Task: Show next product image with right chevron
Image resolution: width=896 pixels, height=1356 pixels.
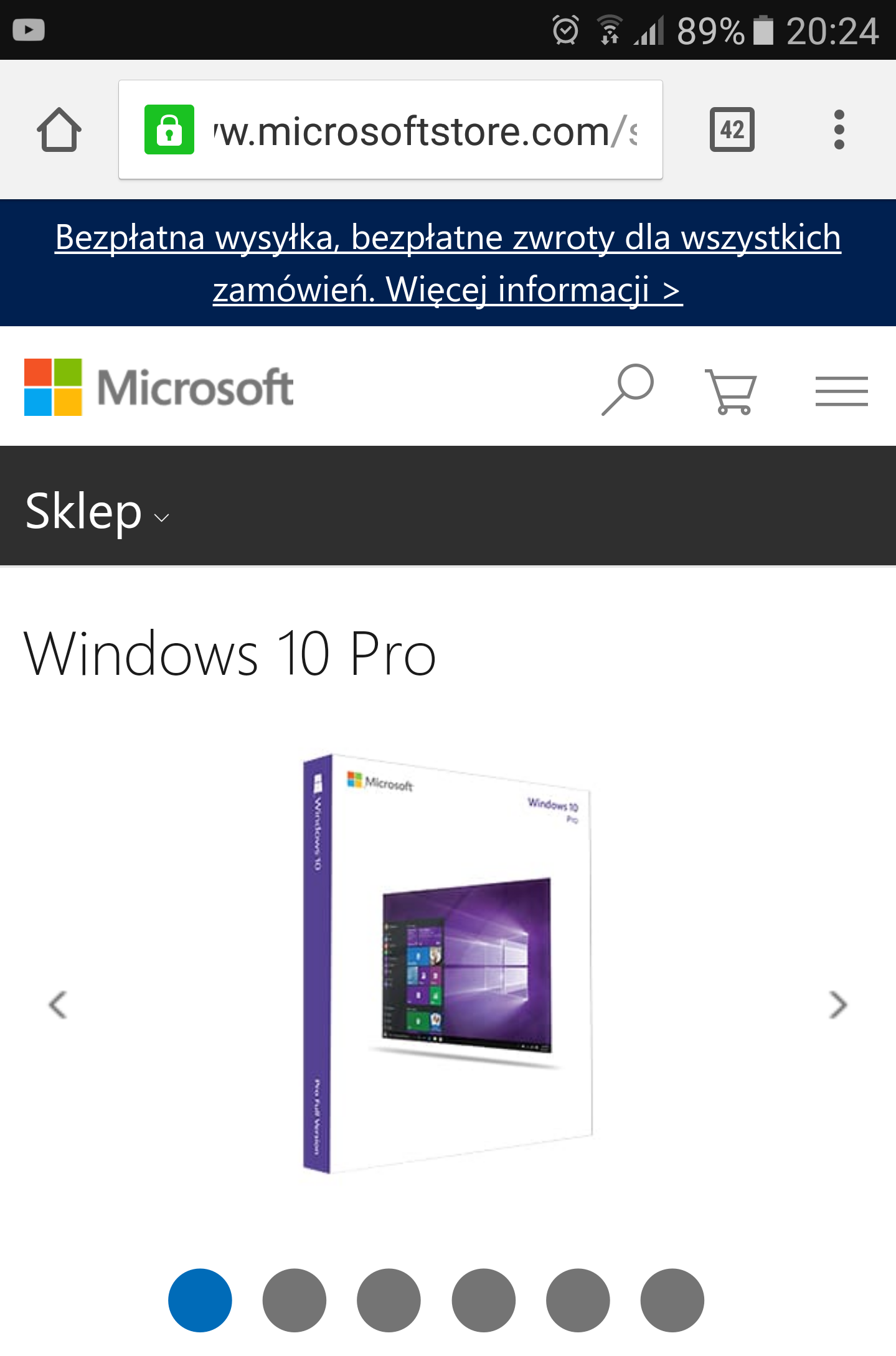Action: pos(839,1004)
